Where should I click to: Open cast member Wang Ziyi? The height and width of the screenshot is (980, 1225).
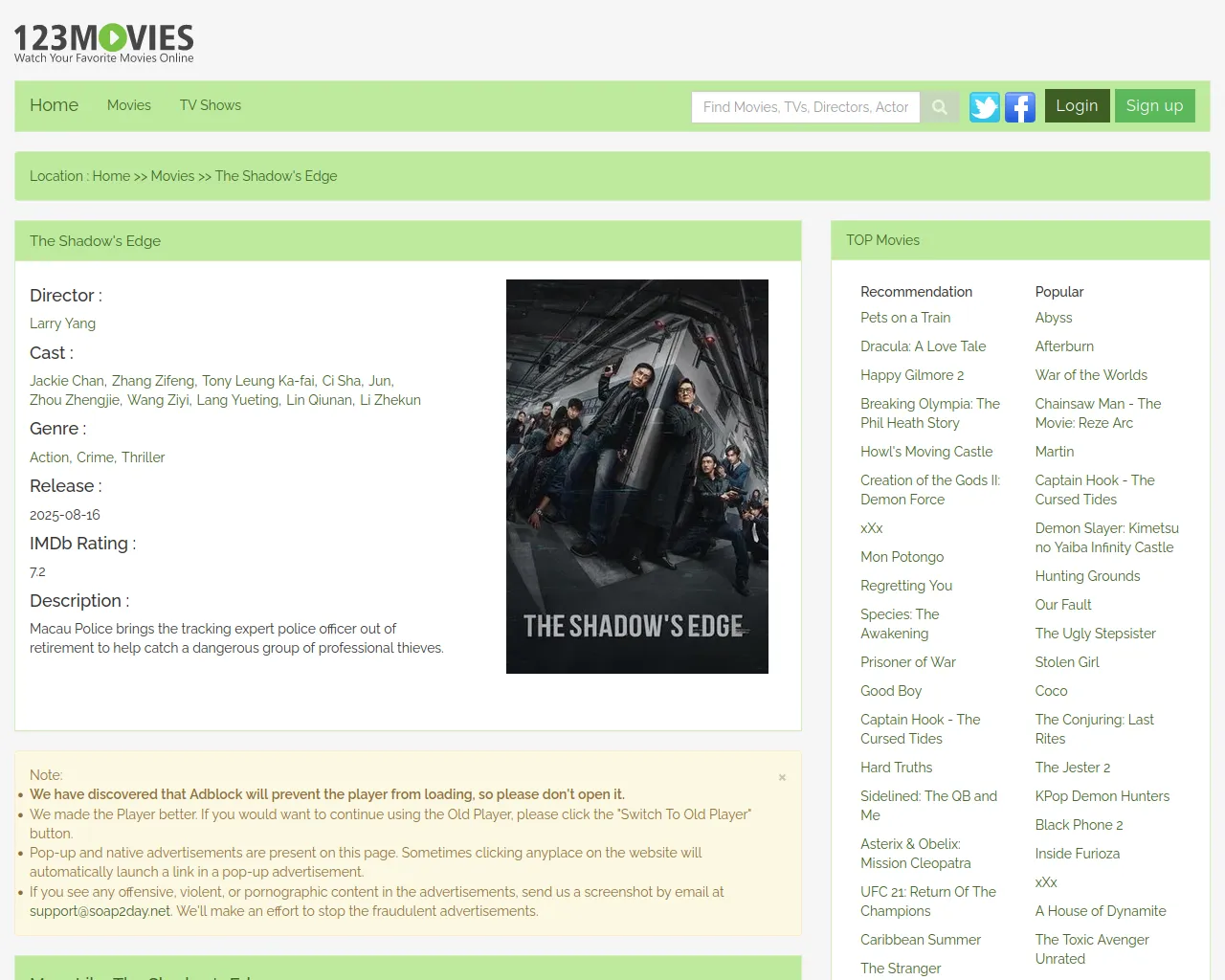[158, 400]
